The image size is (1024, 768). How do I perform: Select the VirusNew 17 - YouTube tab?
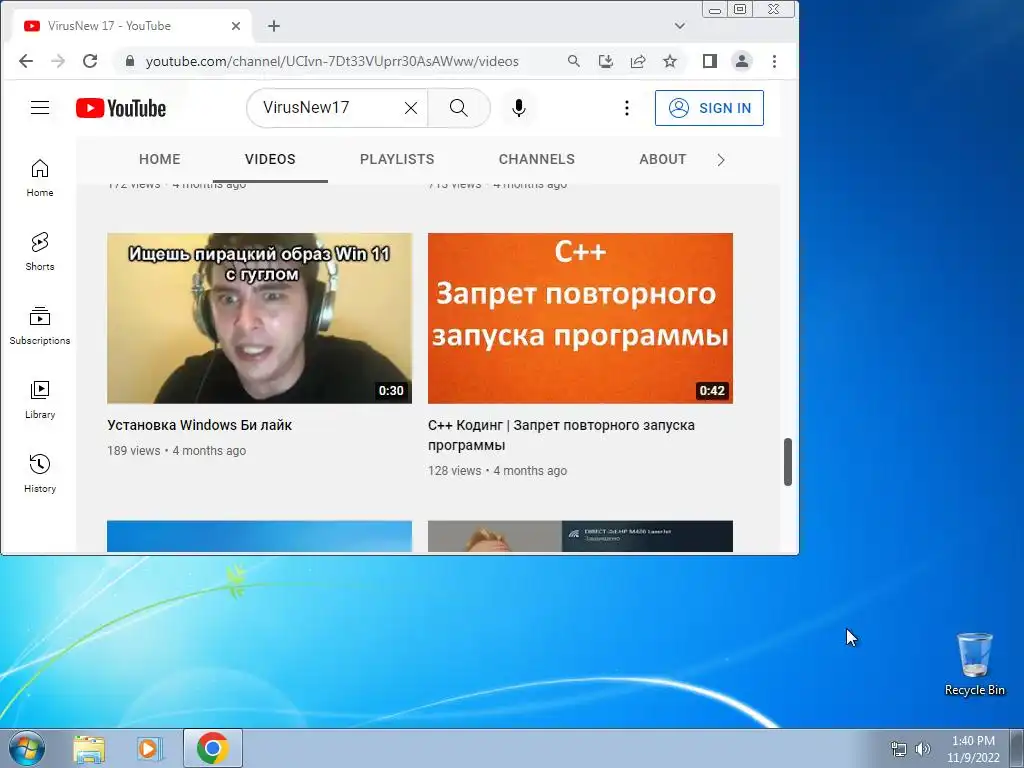[131, 26]
